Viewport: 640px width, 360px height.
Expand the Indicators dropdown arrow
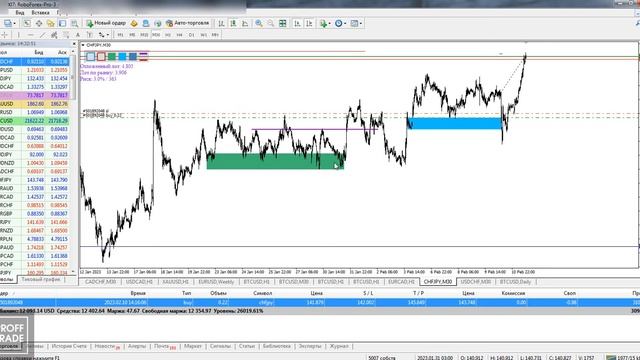[329, 23]
